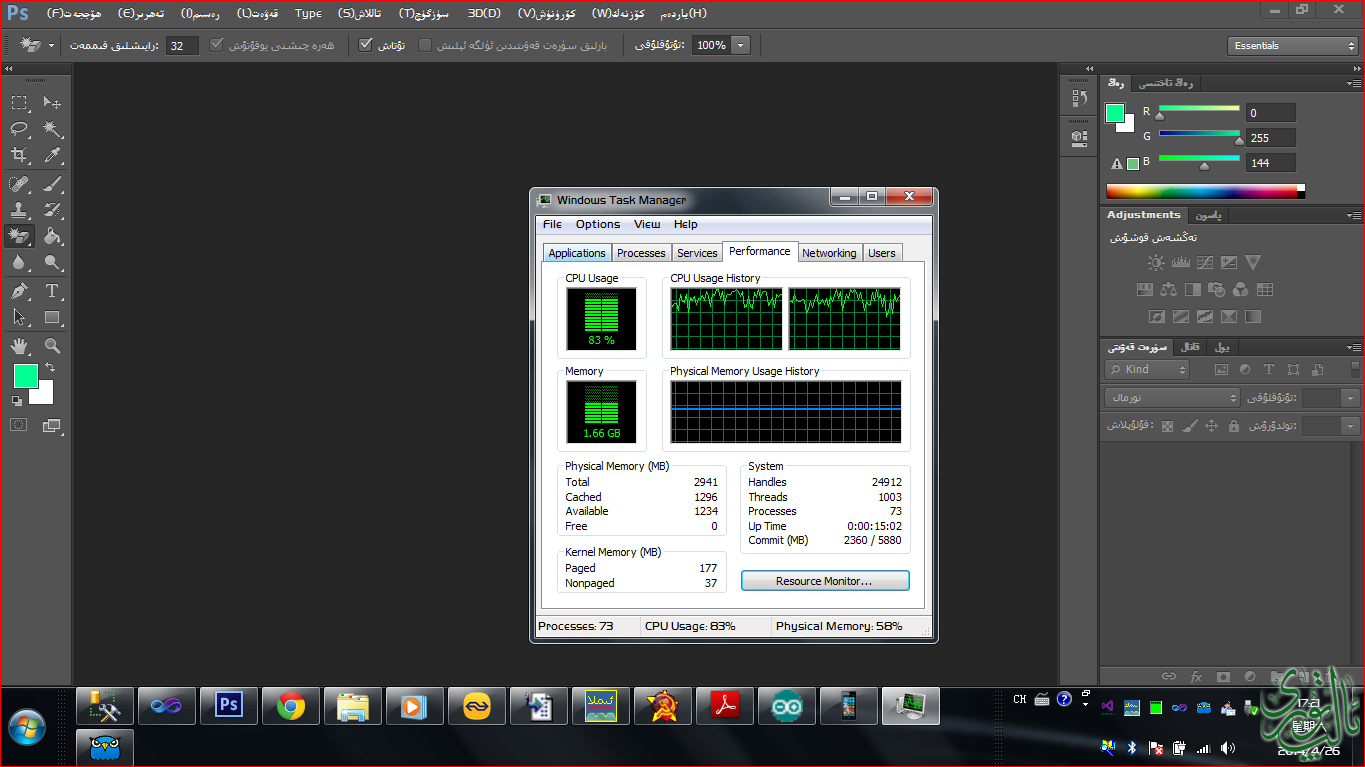Select the Rectangular Marquee tool
Viewport: 1365px width, 767px height.
pyautogui.click(x=19, y=102)
